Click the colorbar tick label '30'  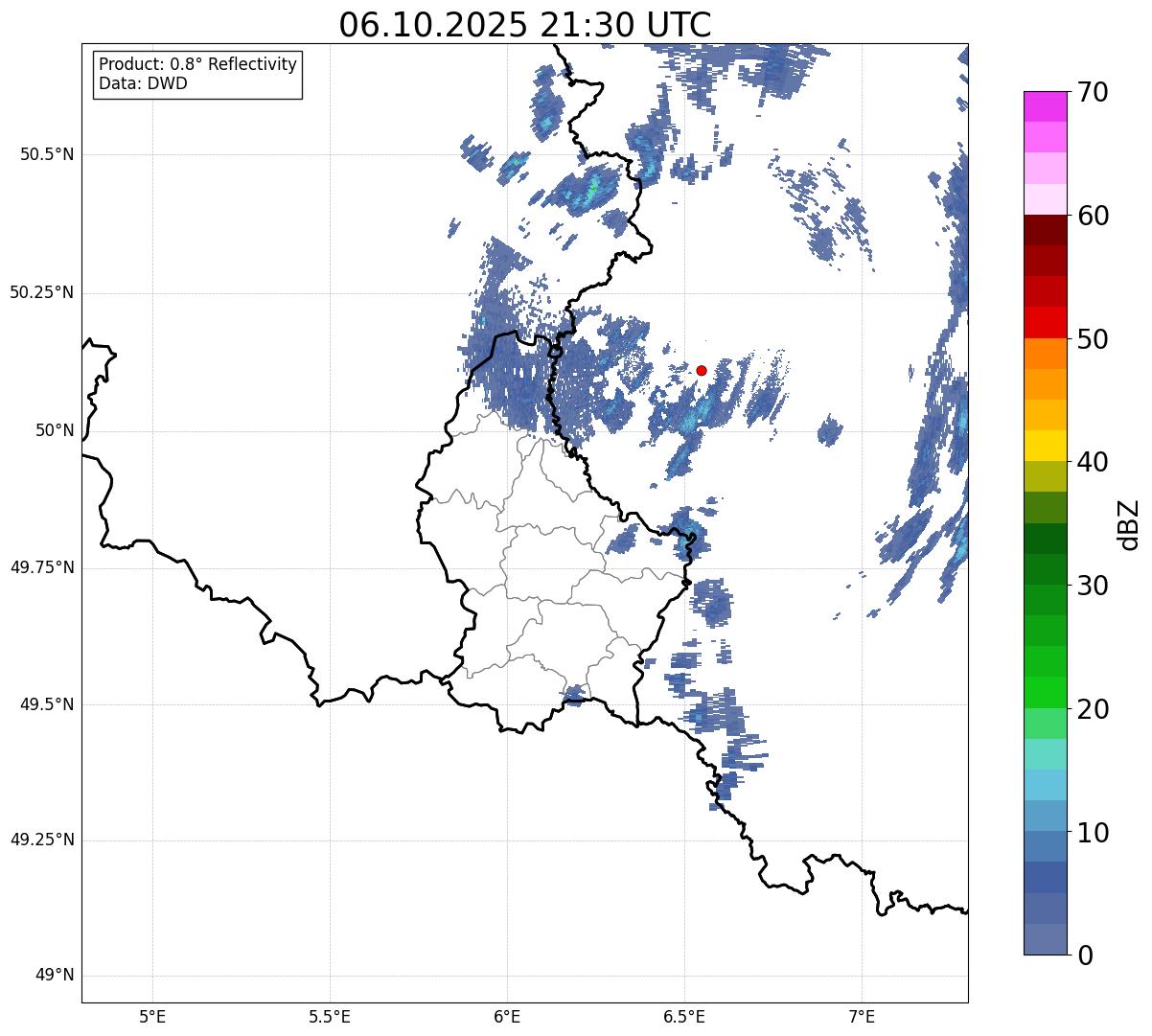tap(1093, 586)
